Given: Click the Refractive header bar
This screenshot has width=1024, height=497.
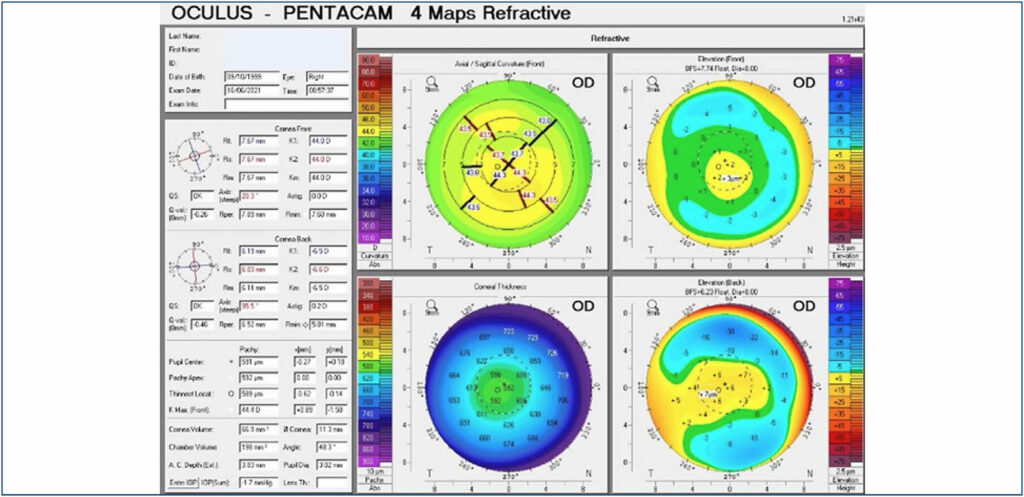Looking at the screenshot, I should tap(610, 38).
